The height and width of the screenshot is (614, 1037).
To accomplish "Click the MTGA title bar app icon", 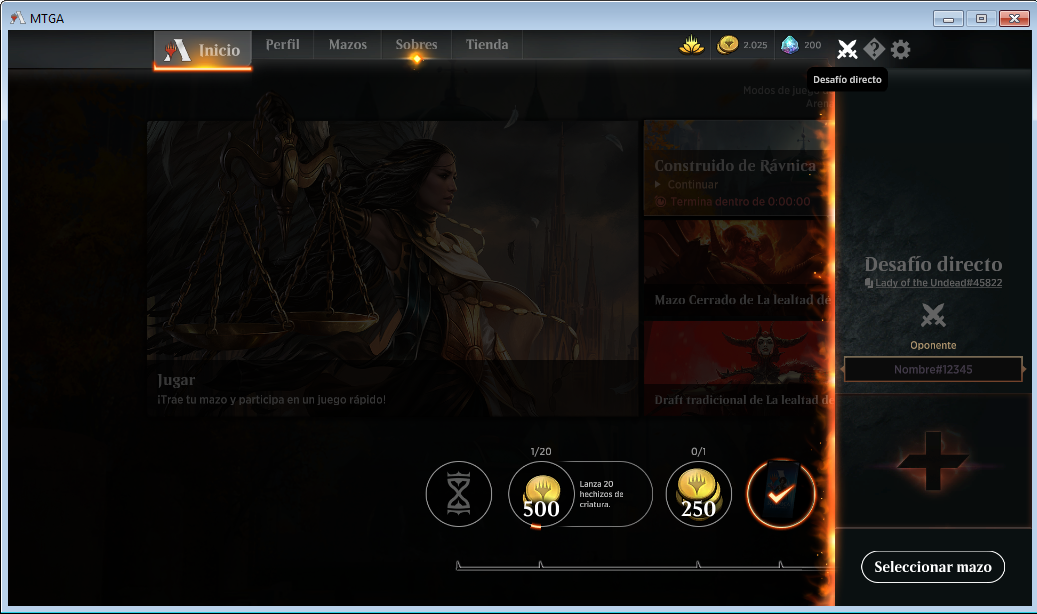I will click(x=18, y=18).
